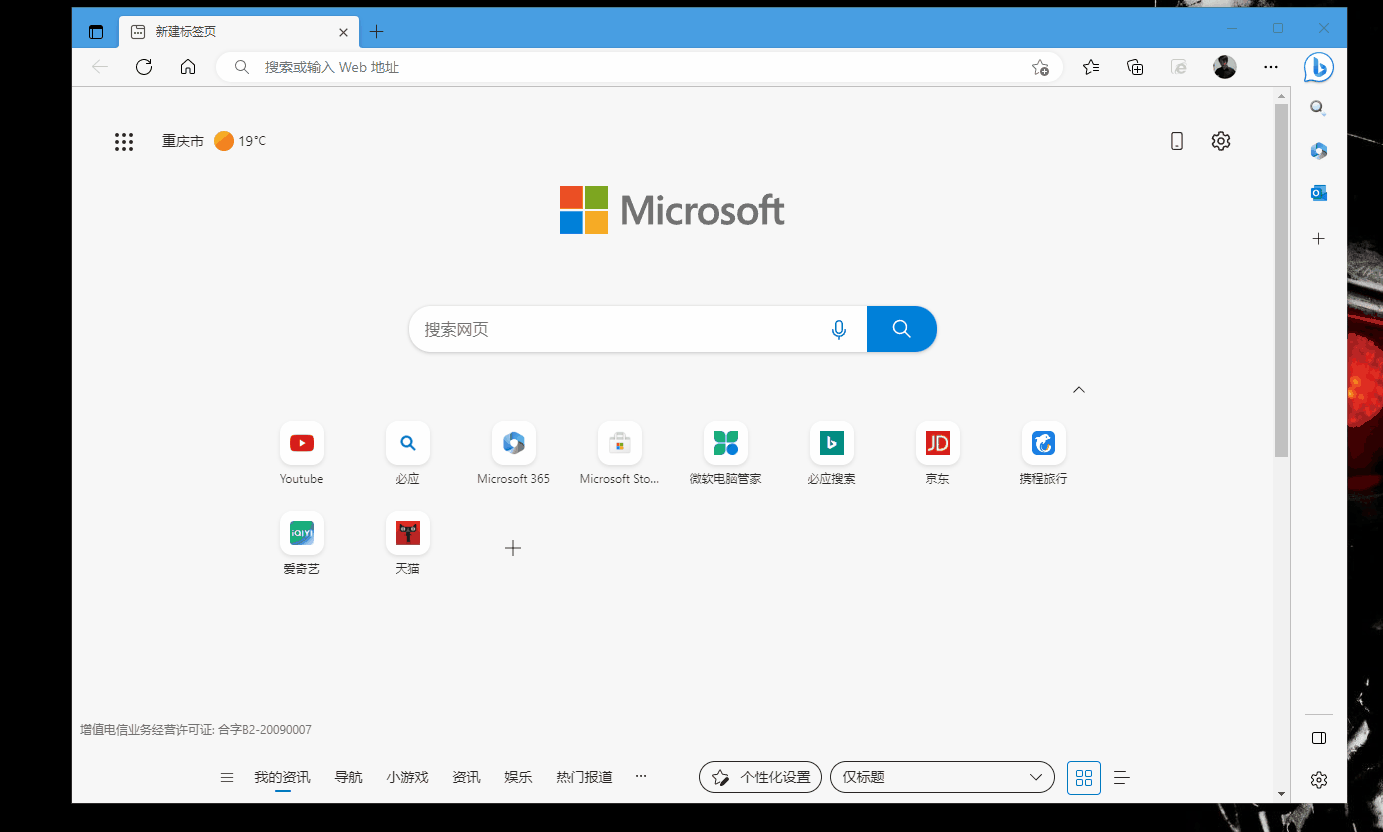Viewport: 1383px width, 832px height.
Task: Open Settings and more ellipsis menu
Action: coord(1271,67)
